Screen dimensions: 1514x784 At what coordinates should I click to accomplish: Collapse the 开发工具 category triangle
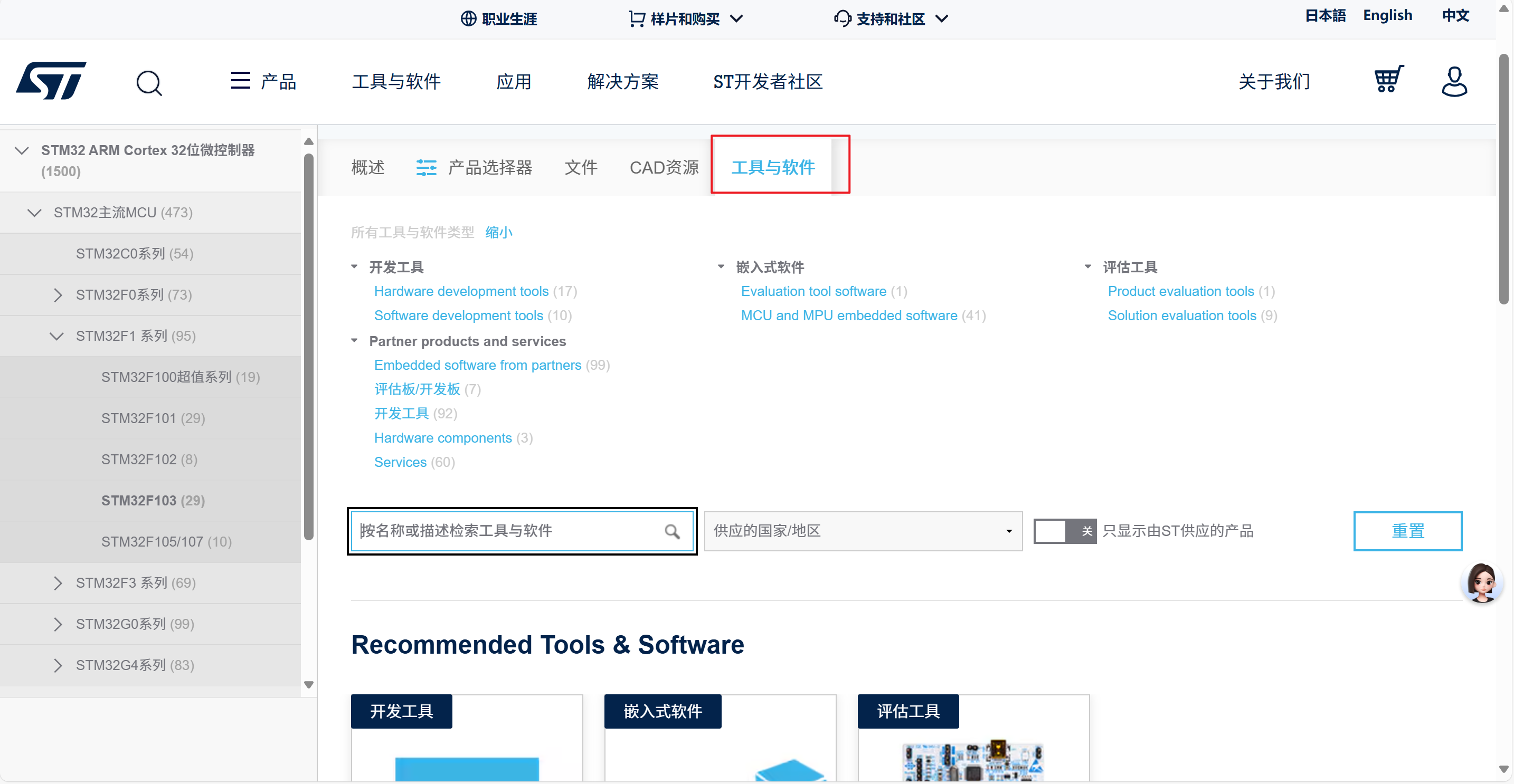point(354,266)
